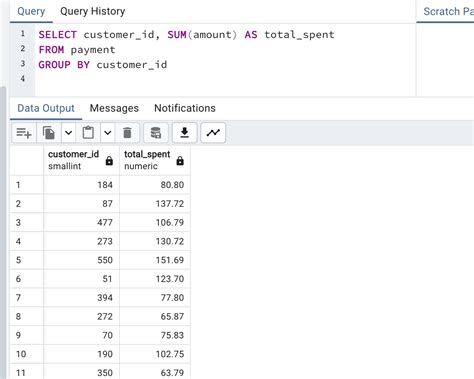This screenshot has height=379, width=474.
Task: Click cell with customer_id 190
Action: (81, 354)
